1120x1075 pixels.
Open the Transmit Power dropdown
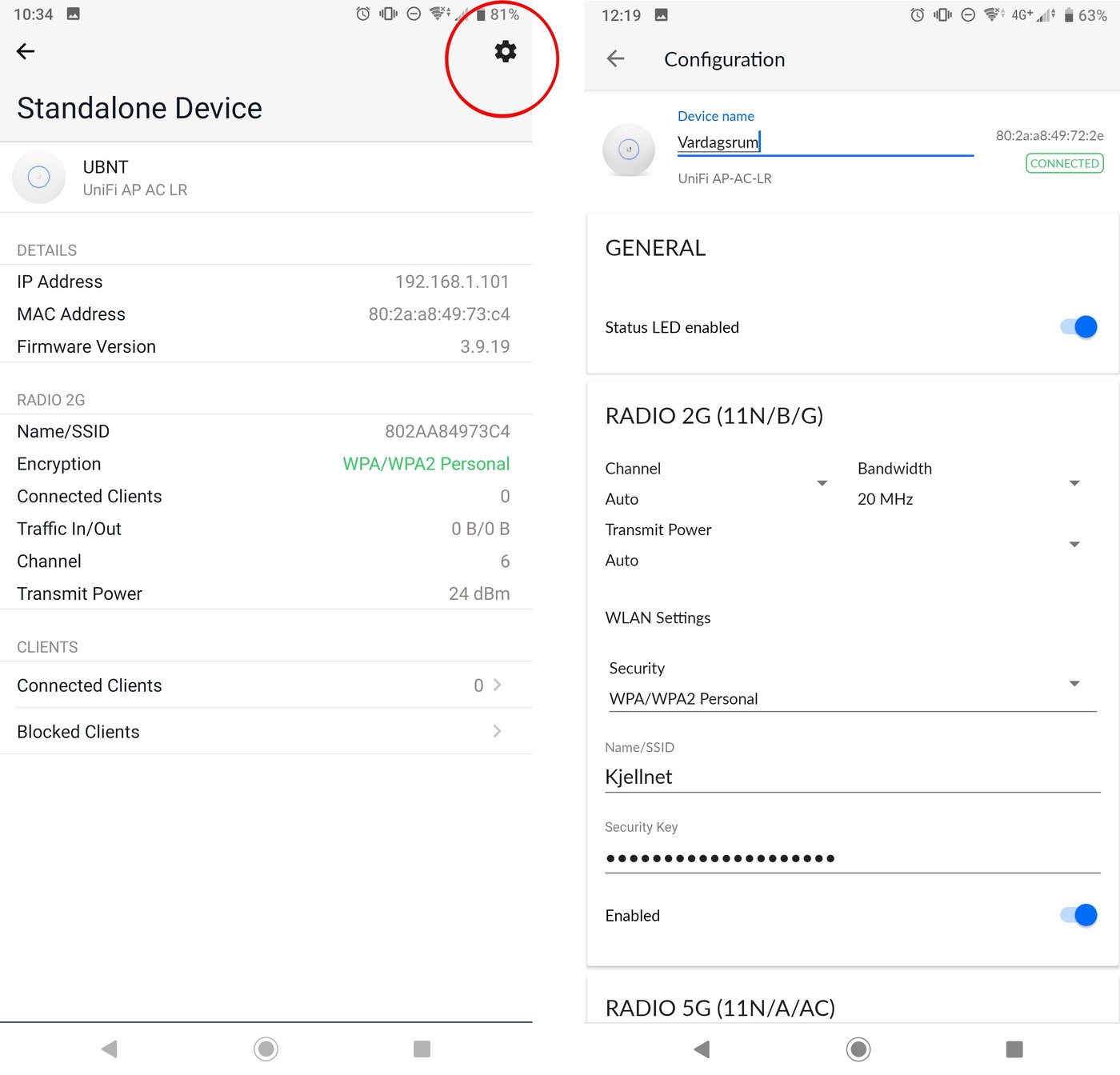point(842,545)
